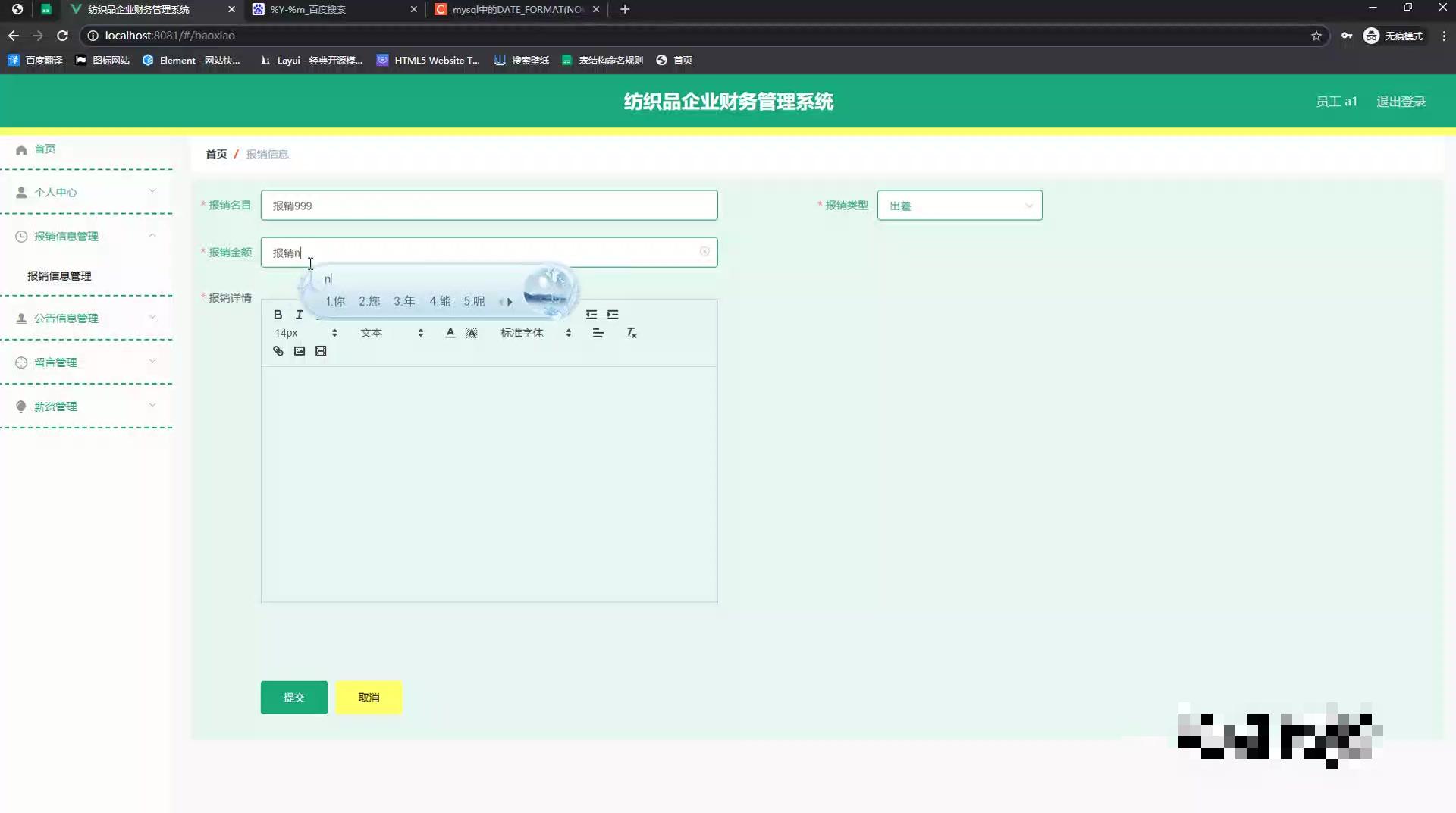Click 首页 in the breadcrumb
Screen dimensions: 1456x813
pyautogui.click(x=216, y=154)
